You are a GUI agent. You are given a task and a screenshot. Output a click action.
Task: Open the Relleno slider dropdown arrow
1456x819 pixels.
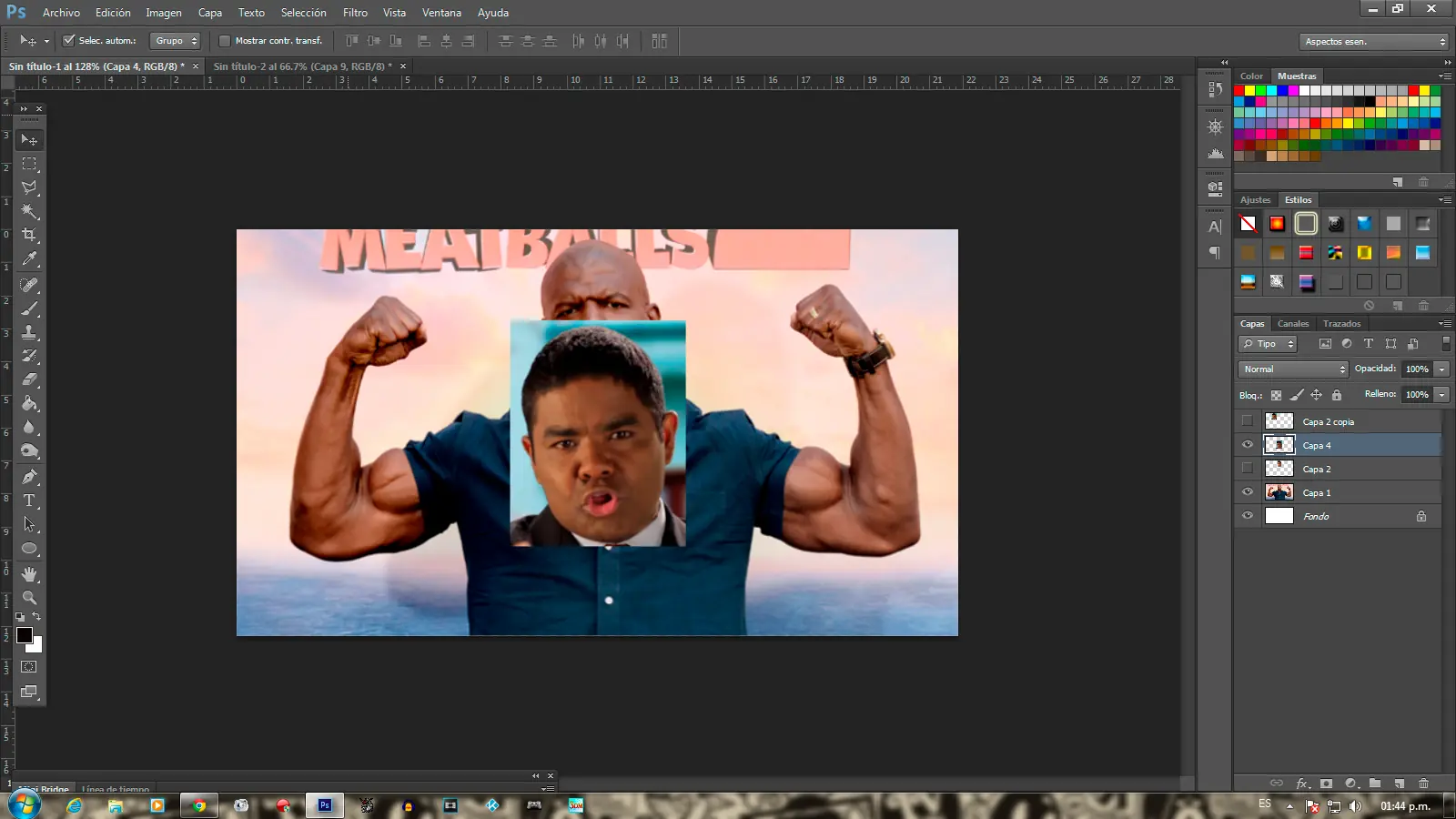[x=1441, y=395]
